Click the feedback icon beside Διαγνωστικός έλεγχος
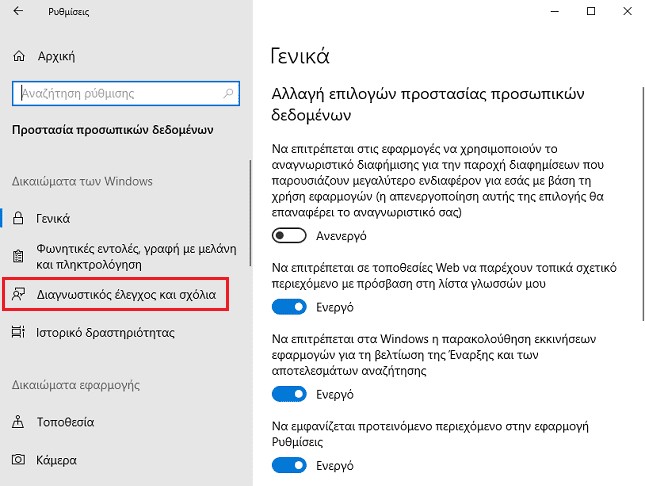Screen dimensions: 645x486 (x=19, y=294)
